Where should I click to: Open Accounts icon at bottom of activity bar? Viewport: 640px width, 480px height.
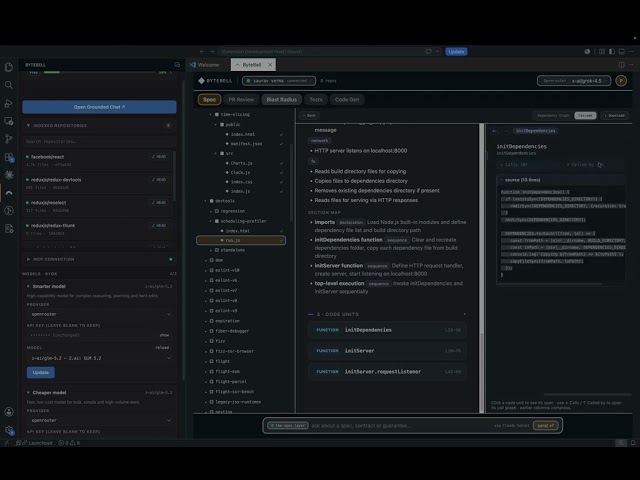pyautogui.click(x=9, y=412)
